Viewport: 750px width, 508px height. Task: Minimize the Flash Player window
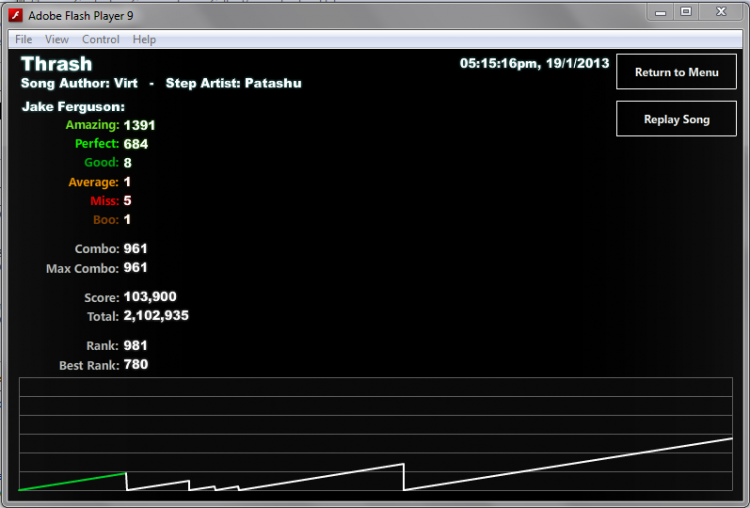click(x=661, y=12)
